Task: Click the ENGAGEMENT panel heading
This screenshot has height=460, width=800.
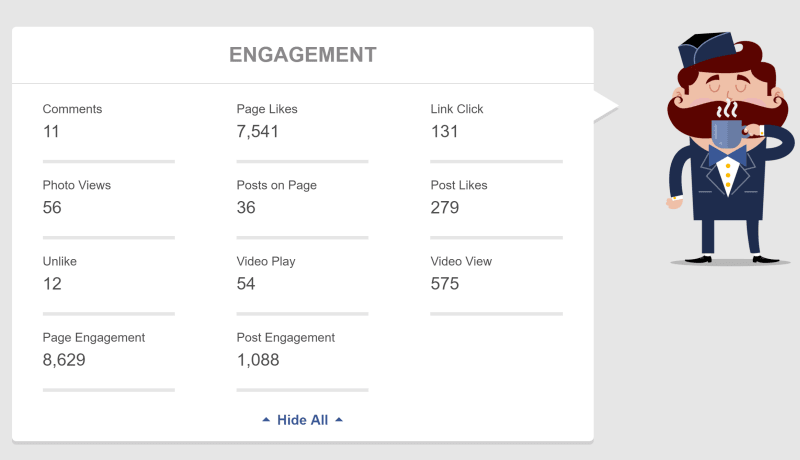Action: click(303, 55)
